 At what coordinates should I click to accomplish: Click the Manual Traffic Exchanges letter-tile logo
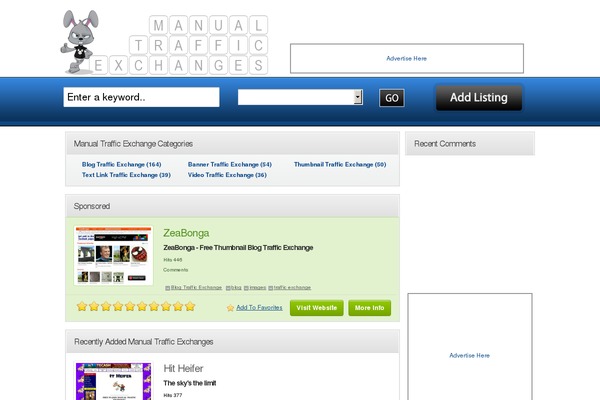coord(179,45)
